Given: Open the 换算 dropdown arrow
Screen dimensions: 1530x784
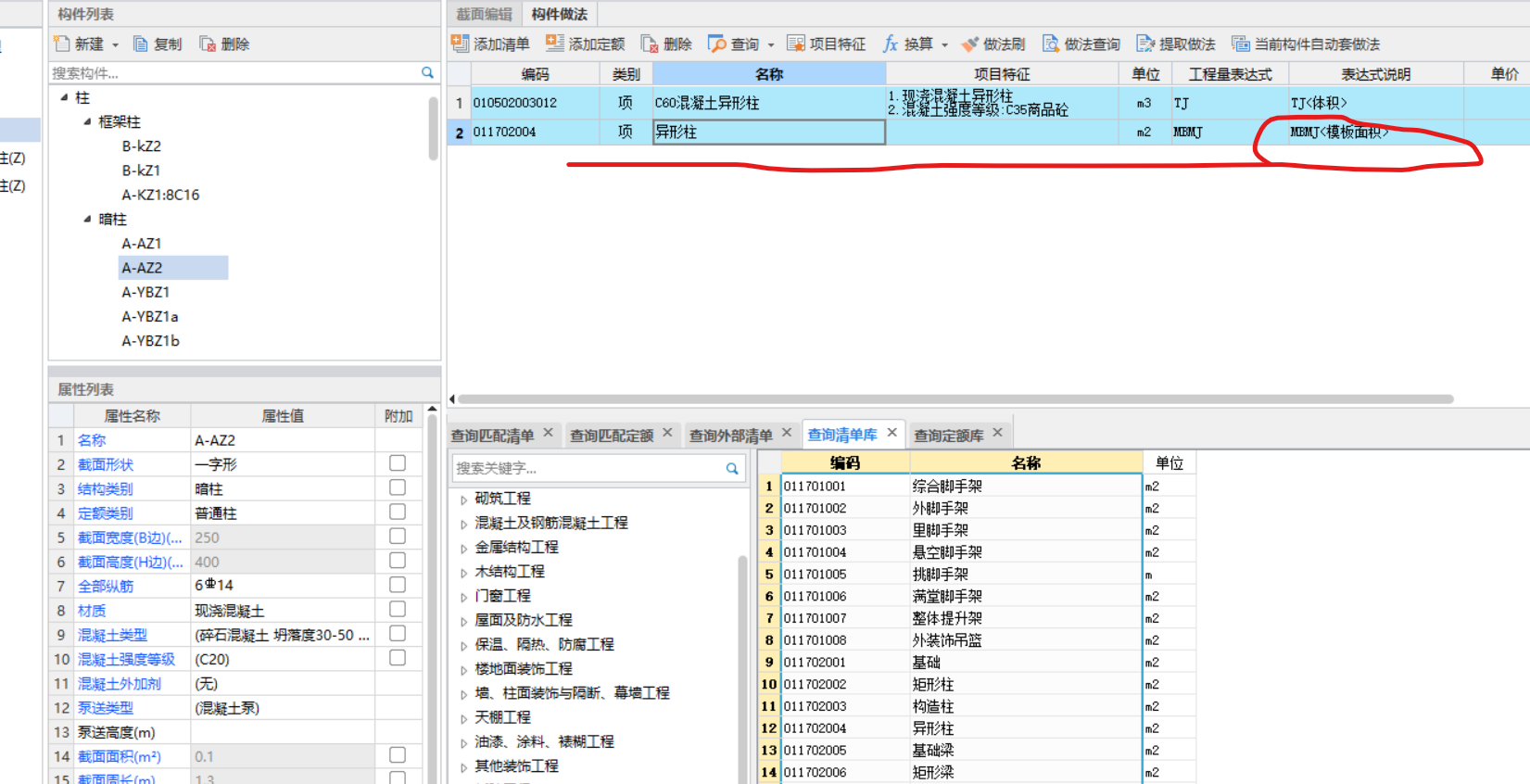Looking at the screenshot, I should click(x=945, y=44).
